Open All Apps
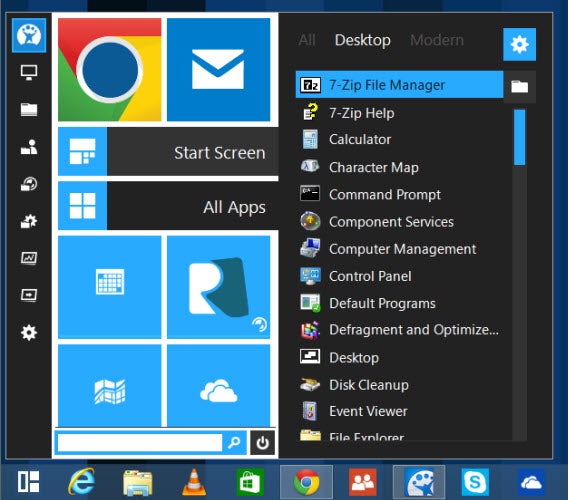Screen dimensions: 568x500 pyautogui.click(x=168, y=206)
